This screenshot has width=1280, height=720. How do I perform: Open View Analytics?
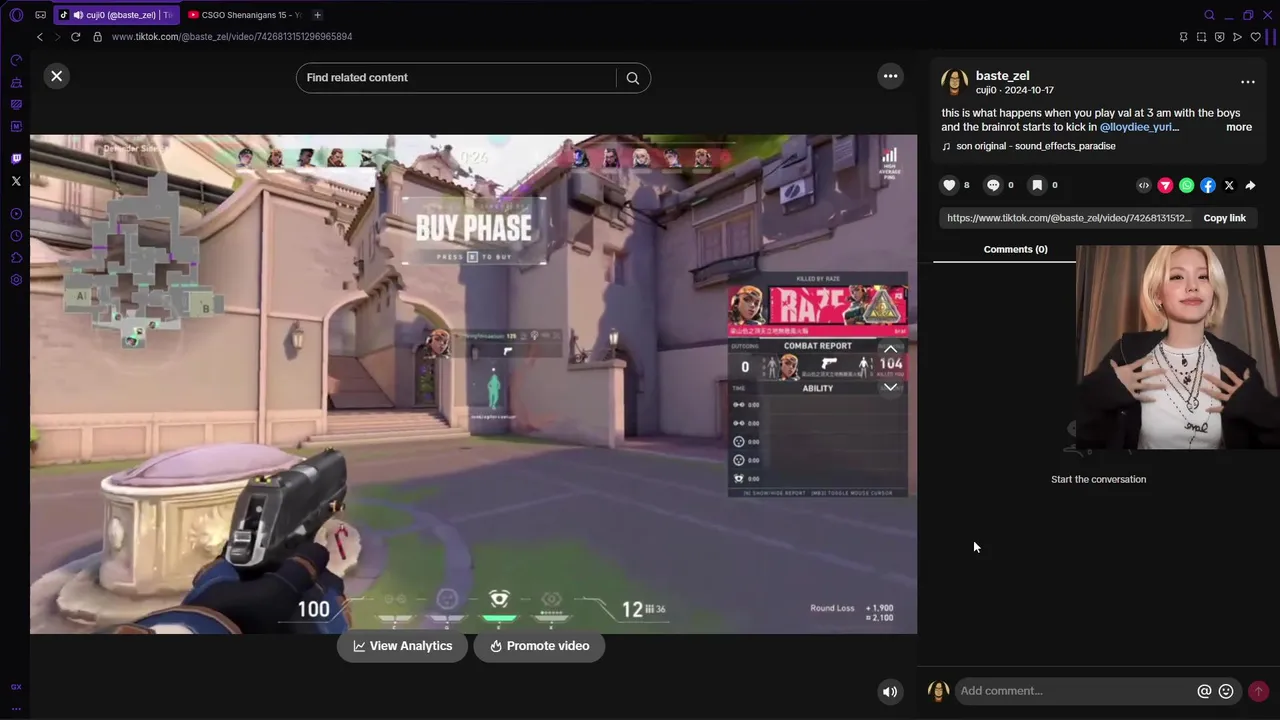pyautogui.click(x=402, y=646)
